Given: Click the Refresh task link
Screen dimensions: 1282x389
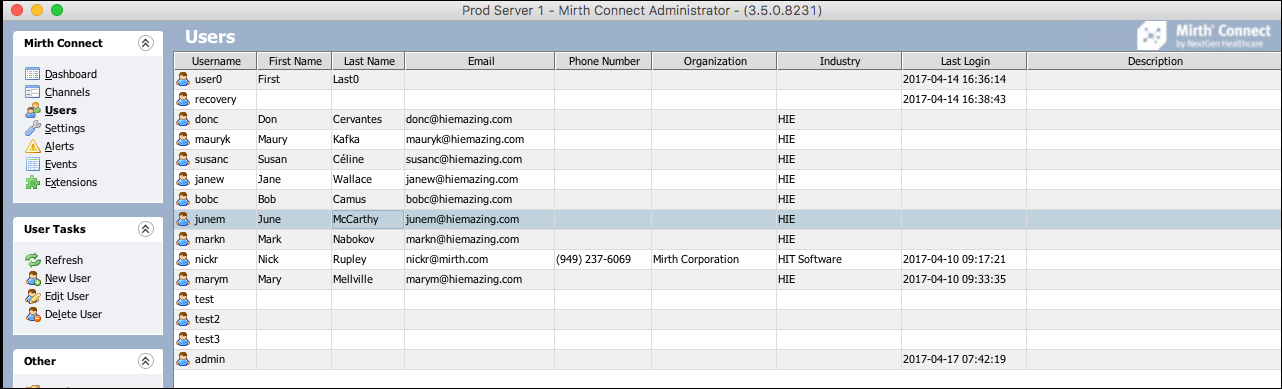Looking at the screenshot, I should tap(63, 260).
